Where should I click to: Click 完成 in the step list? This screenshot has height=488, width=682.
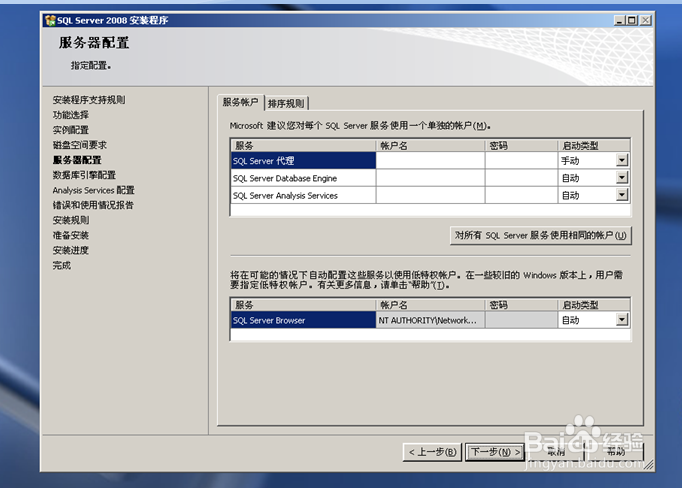point(61,265)
